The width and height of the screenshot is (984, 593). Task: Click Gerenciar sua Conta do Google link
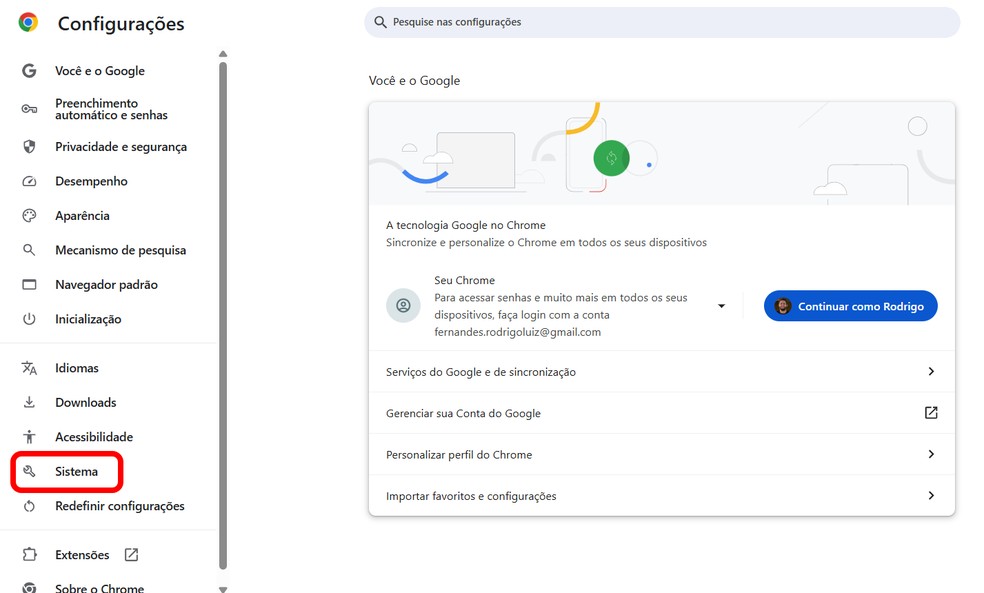coord(463,413)
